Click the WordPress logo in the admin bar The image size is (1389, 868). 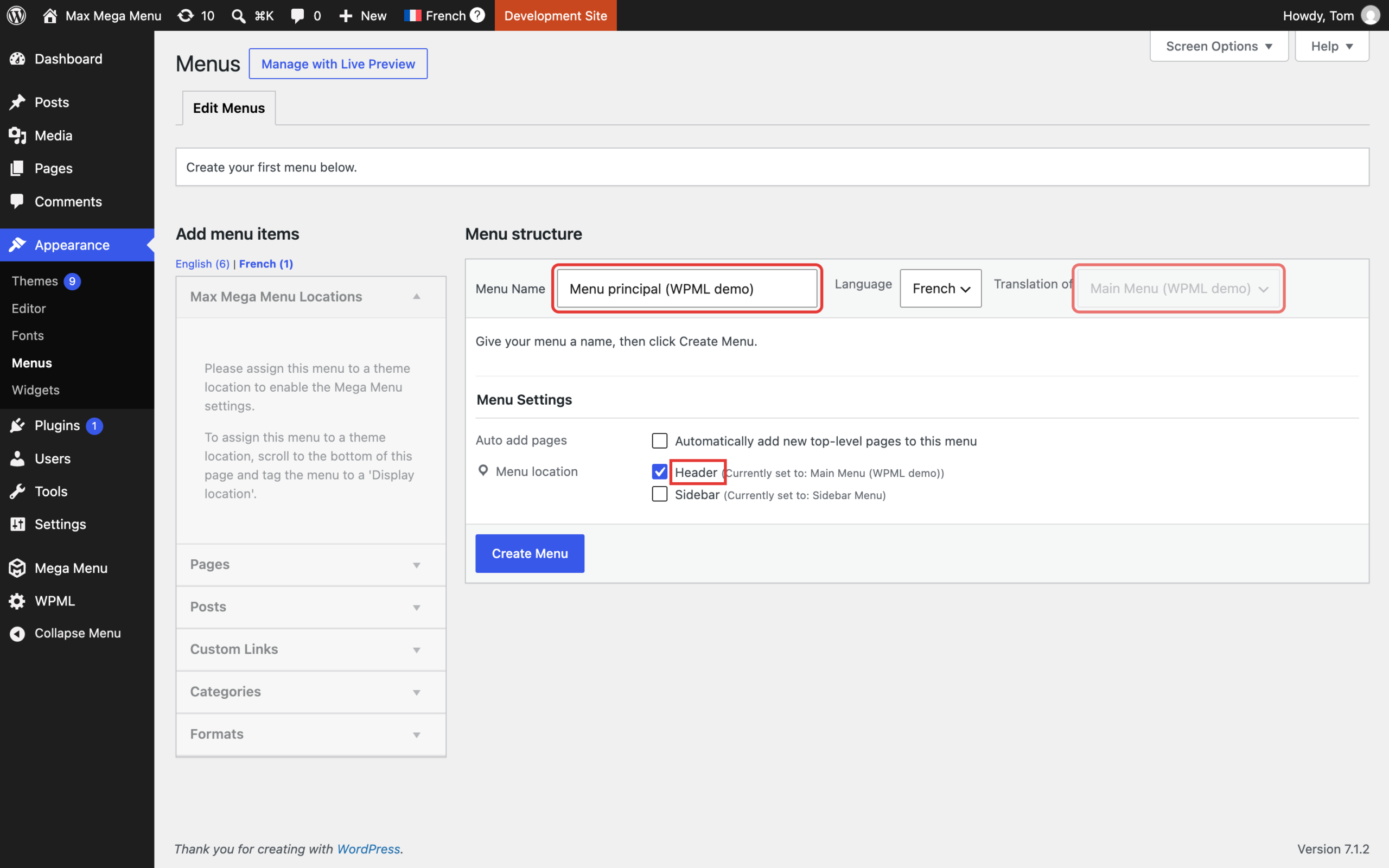[x=17, y=16]
